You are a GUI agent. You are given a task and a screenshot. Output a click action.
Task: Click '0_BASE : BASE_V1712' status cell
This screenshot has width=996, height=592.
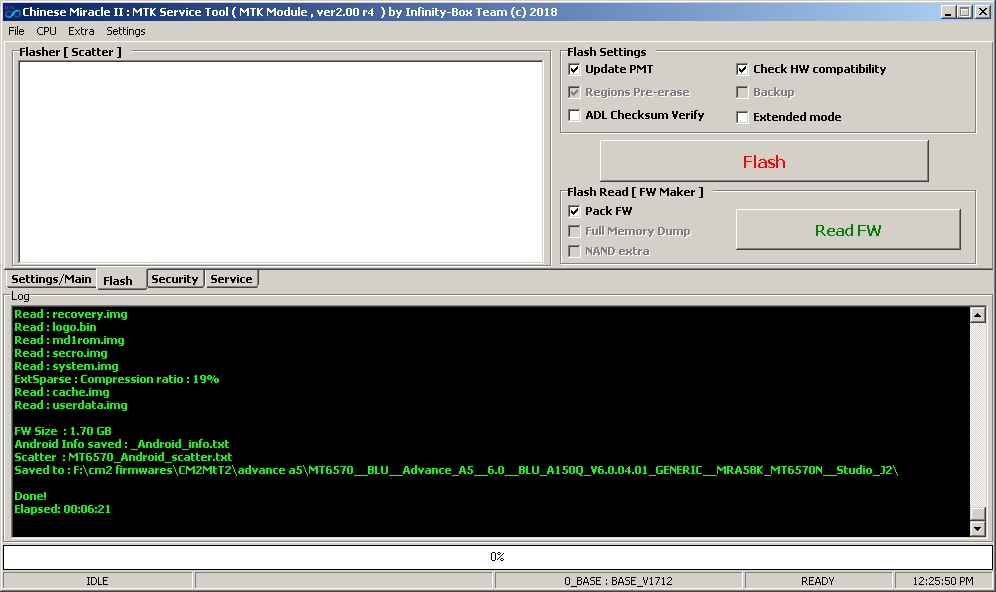618,581
